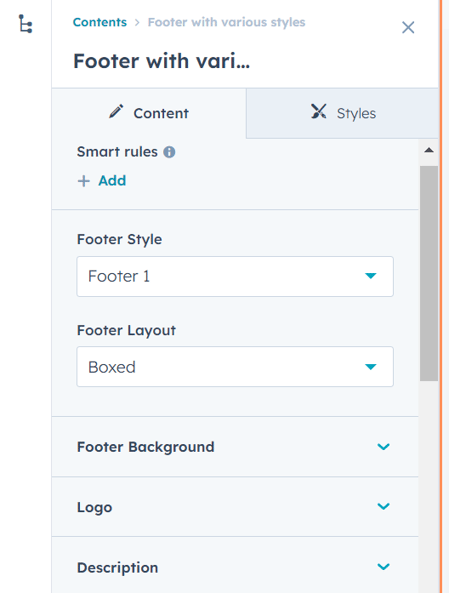Click the vertical scrollbar thumb
The width and height of the screenshot is (449, 593).
pos(429,273)
